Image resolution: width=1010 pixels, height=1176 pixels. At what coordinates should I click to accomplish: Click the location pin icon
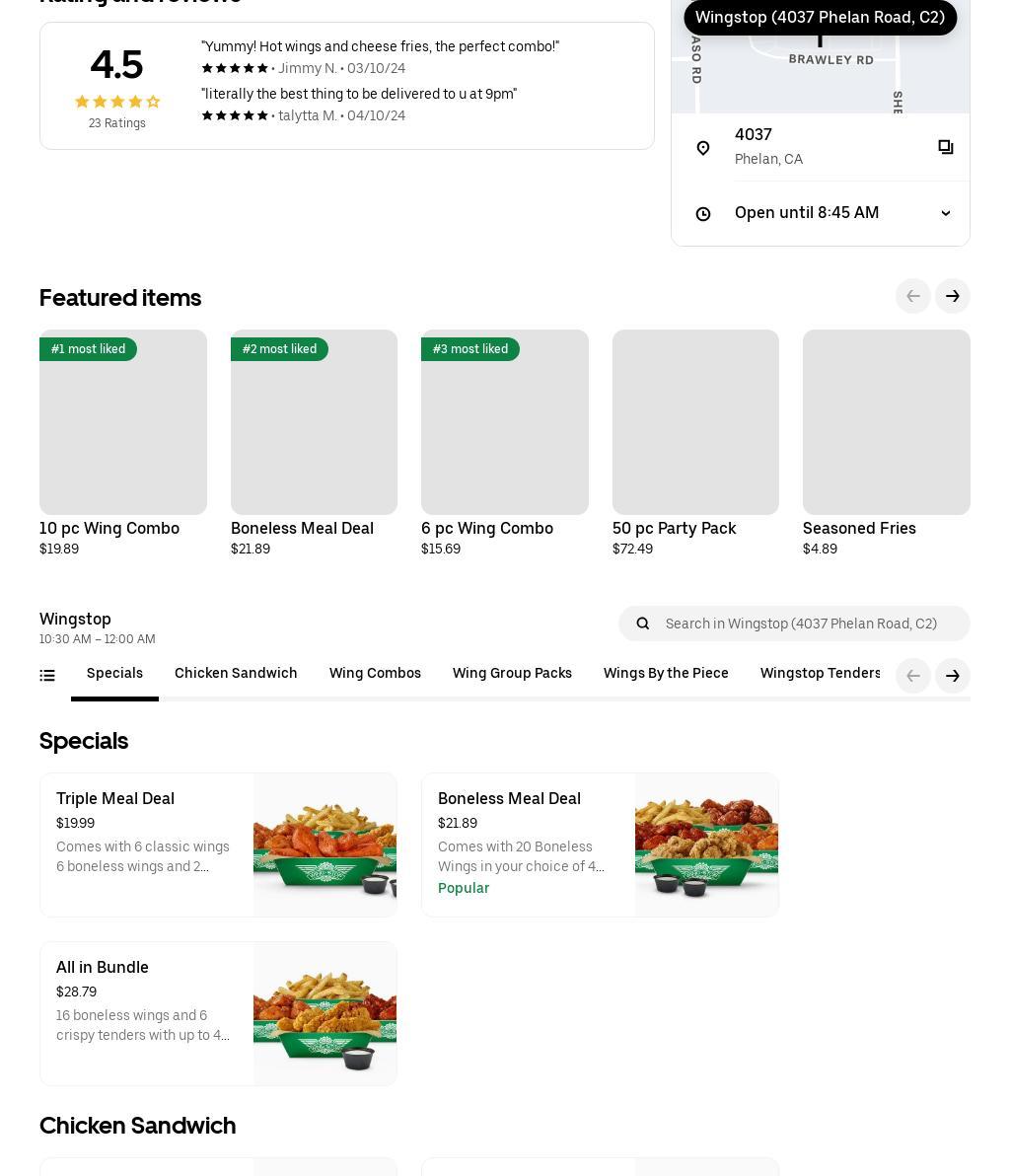[703, 148]
